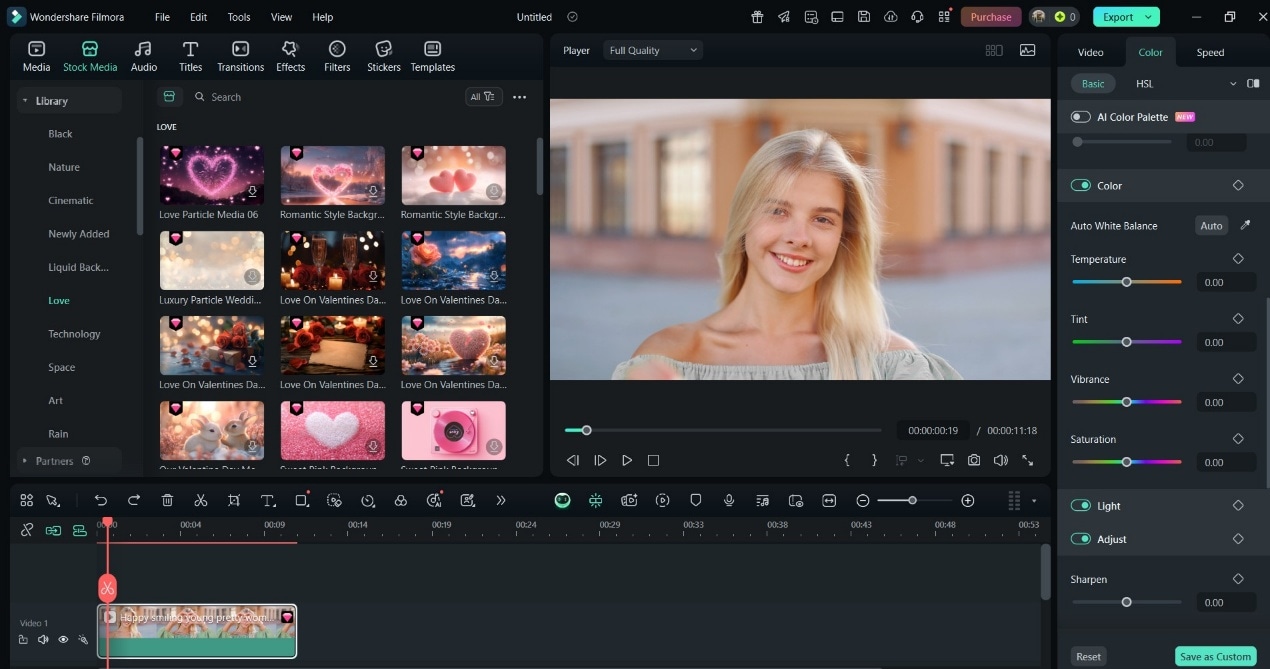Click the Purchase button
This screenshot has height=669, width=1270.
tap(991, 17)
